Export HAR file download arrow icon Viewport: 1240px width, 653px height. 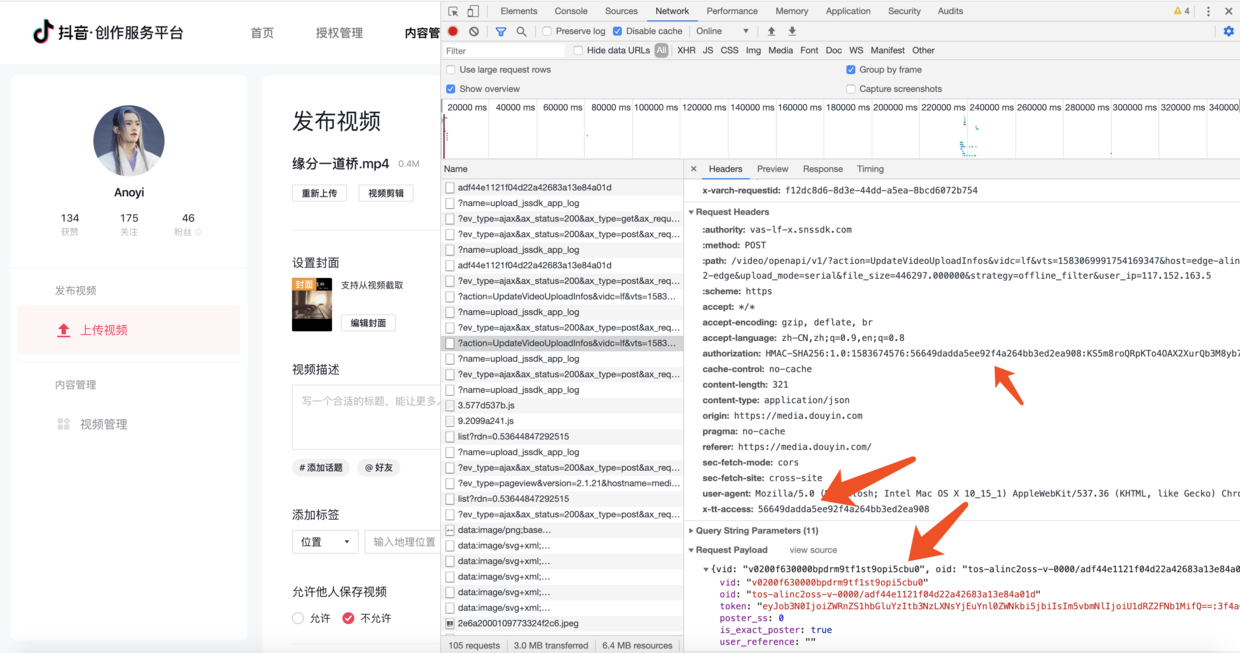pos(792,31)
